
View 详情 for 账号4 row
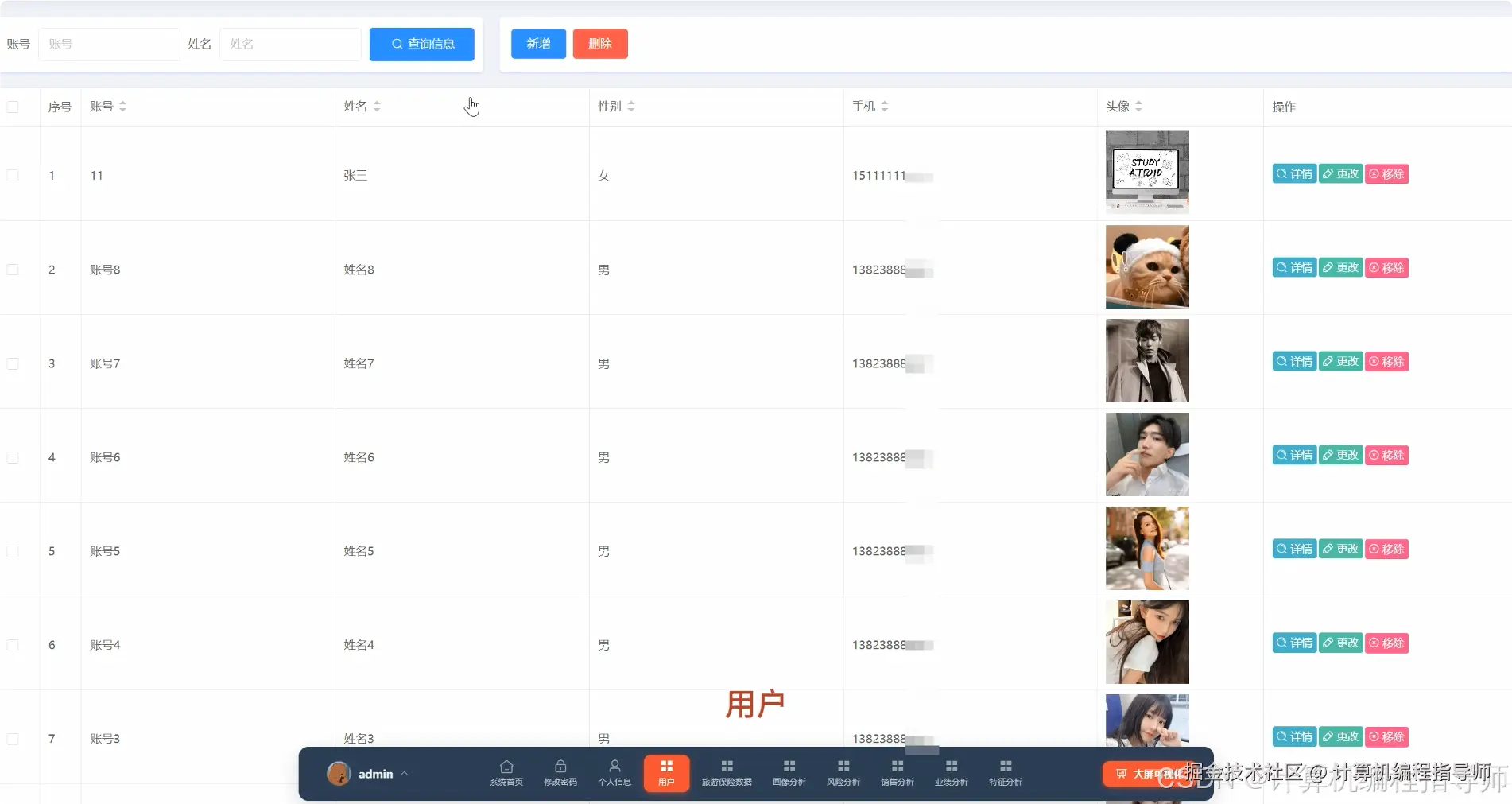[x=1294, y=643]
